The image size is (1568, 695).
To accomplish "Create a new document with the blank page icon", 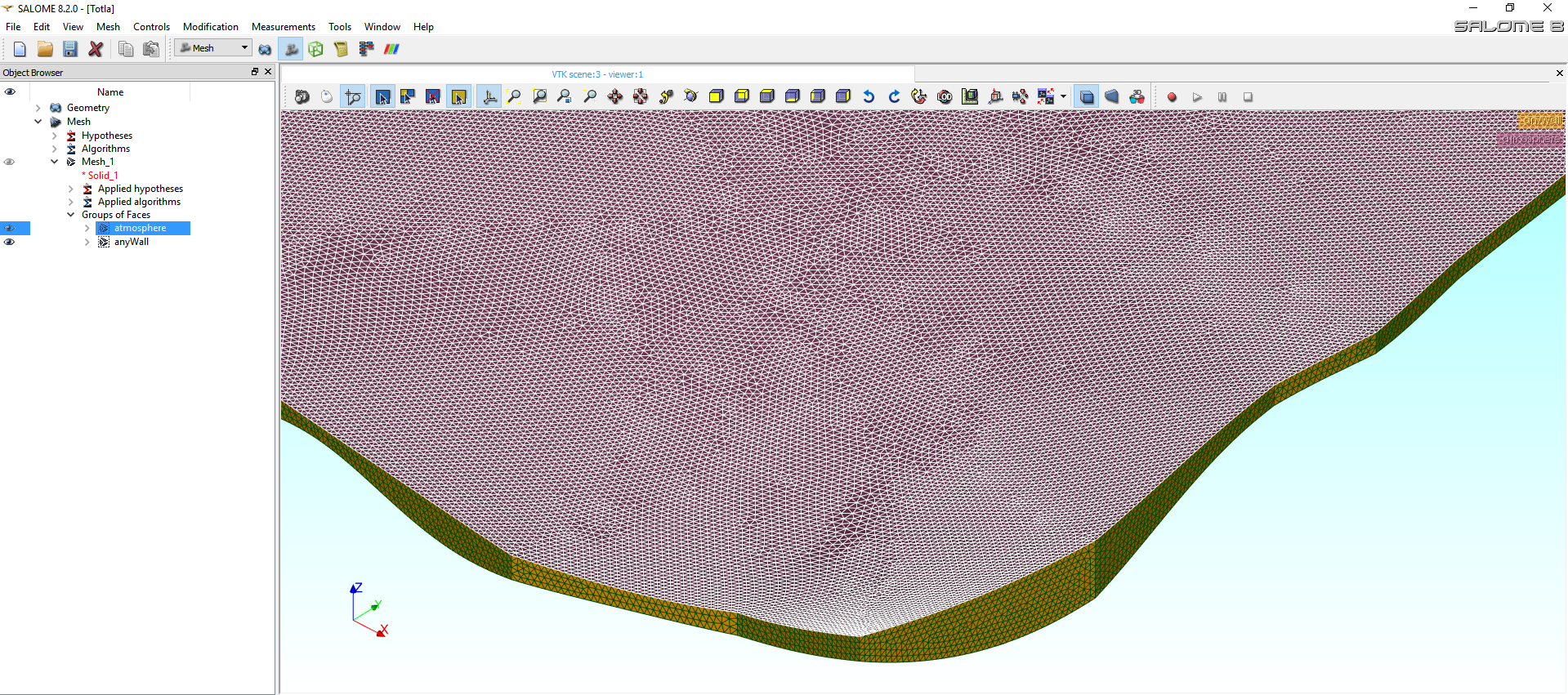I will tap(20, 49).
